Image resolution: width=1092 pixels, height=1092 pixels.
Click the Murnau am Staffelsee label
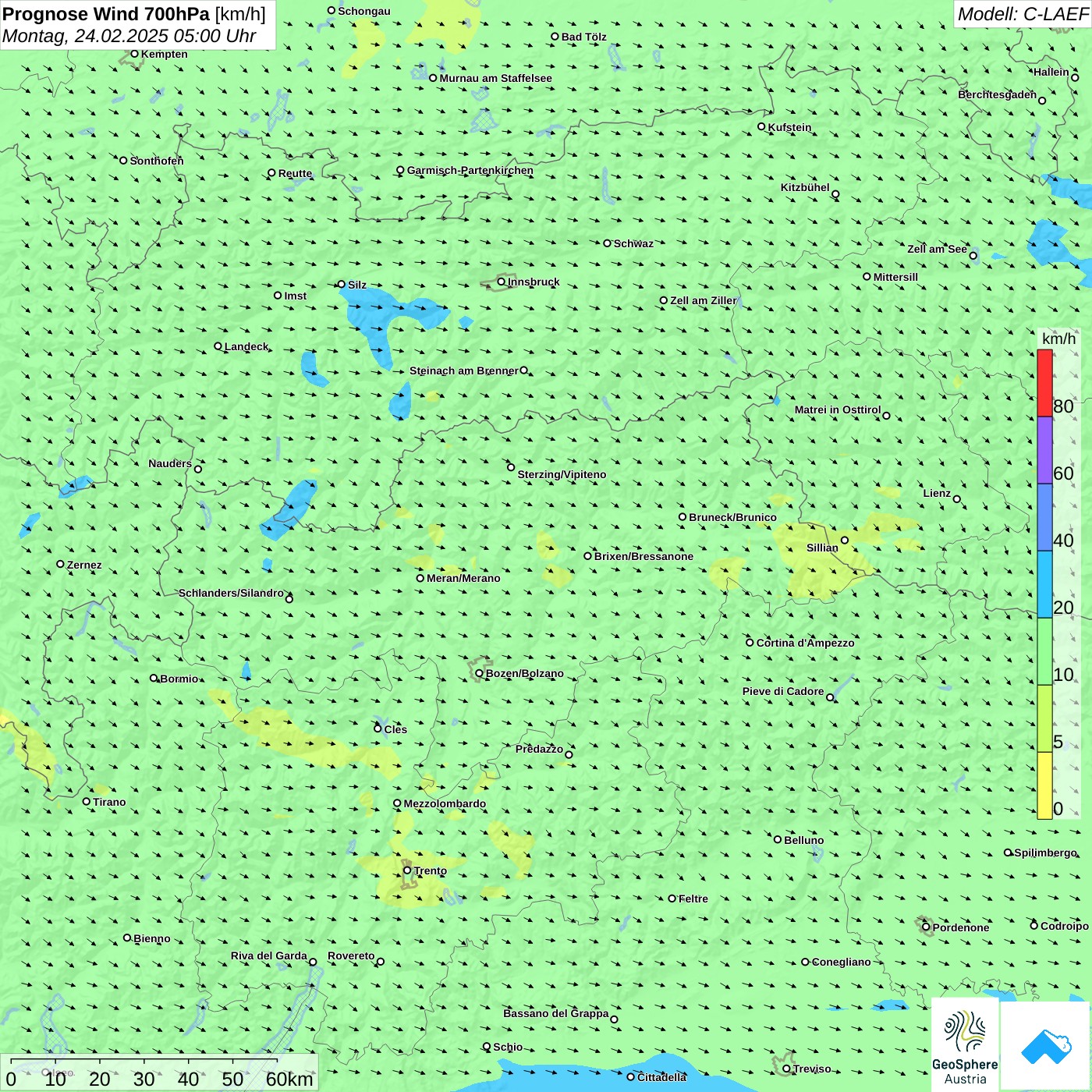click(x=495, y=78)
